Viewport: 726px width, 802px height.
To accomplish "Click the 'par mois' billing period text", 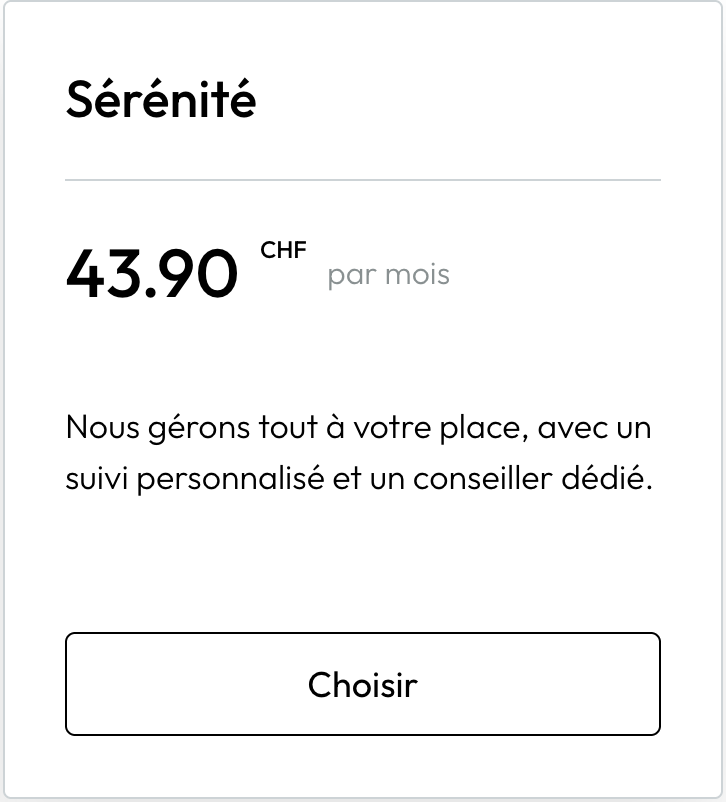I will [x=388, y=275].
